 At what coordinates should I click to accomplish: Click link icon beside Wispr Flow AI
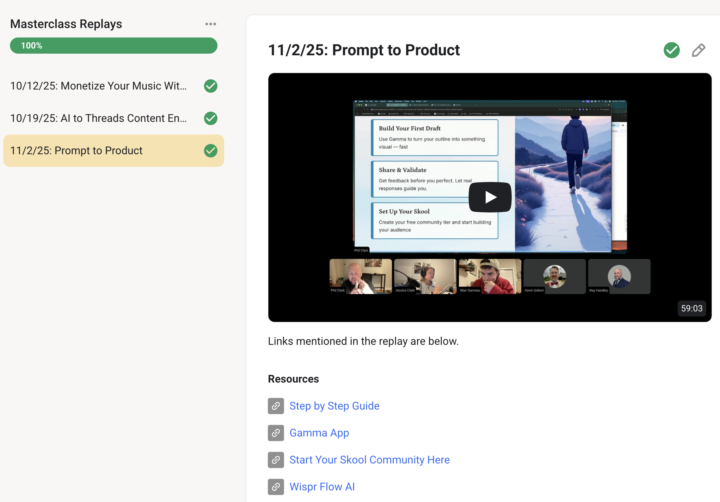coord(276,487)
